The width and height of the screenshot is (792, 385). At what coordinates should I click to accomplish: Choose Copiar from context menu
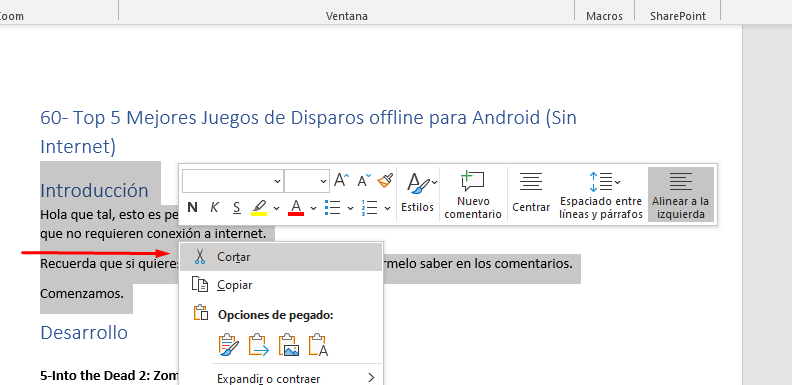click(x=281, y=285)
